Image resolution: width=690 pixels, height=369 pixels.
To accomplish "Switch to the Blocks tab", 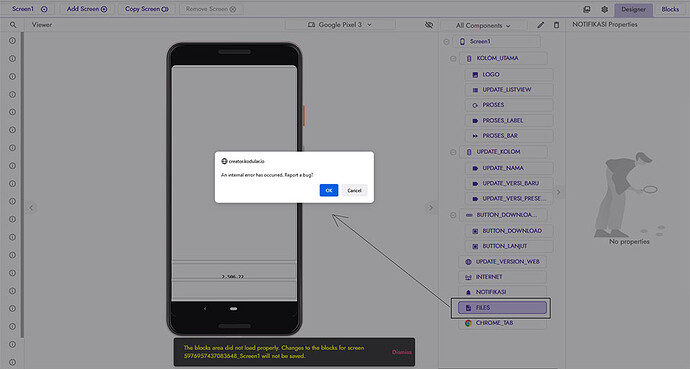I will 670,9.
